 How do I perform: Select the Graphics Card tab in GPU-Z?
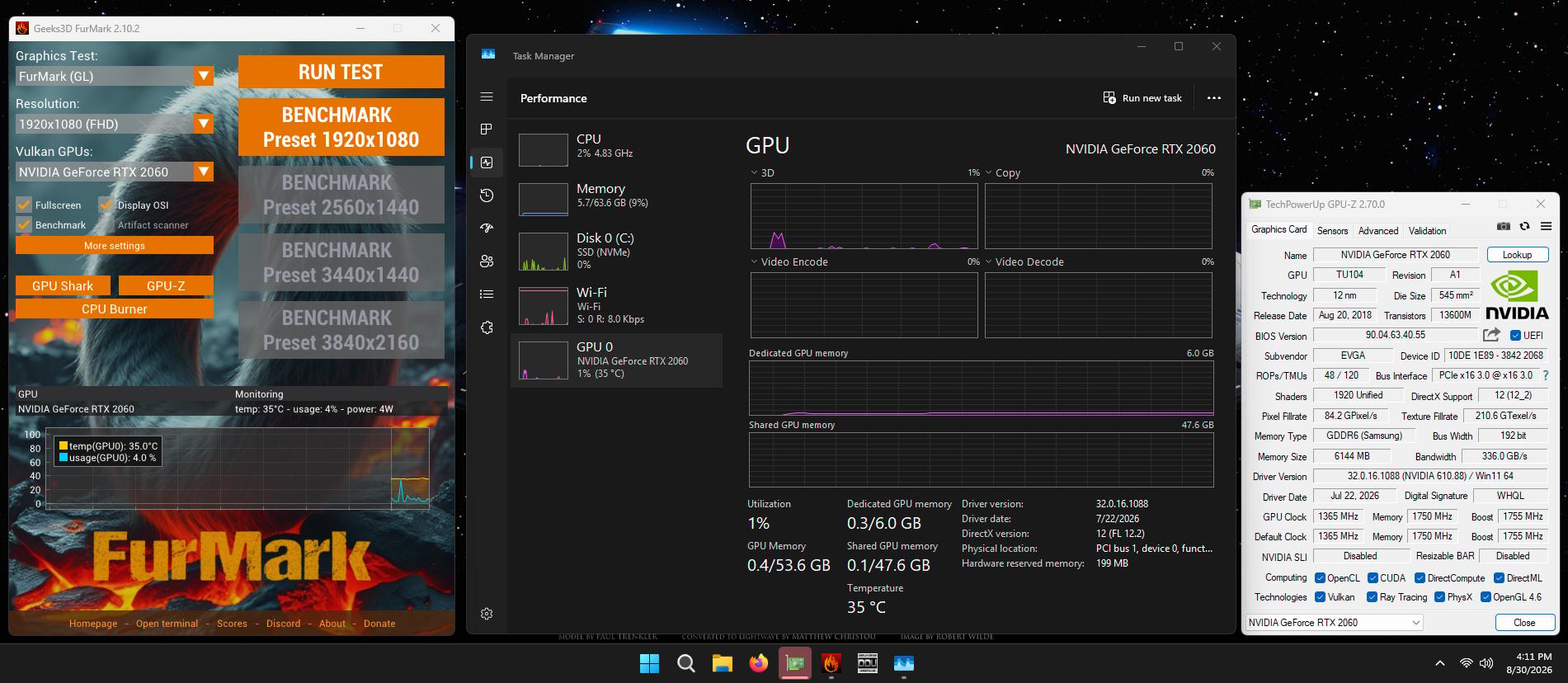point(1279,229)
